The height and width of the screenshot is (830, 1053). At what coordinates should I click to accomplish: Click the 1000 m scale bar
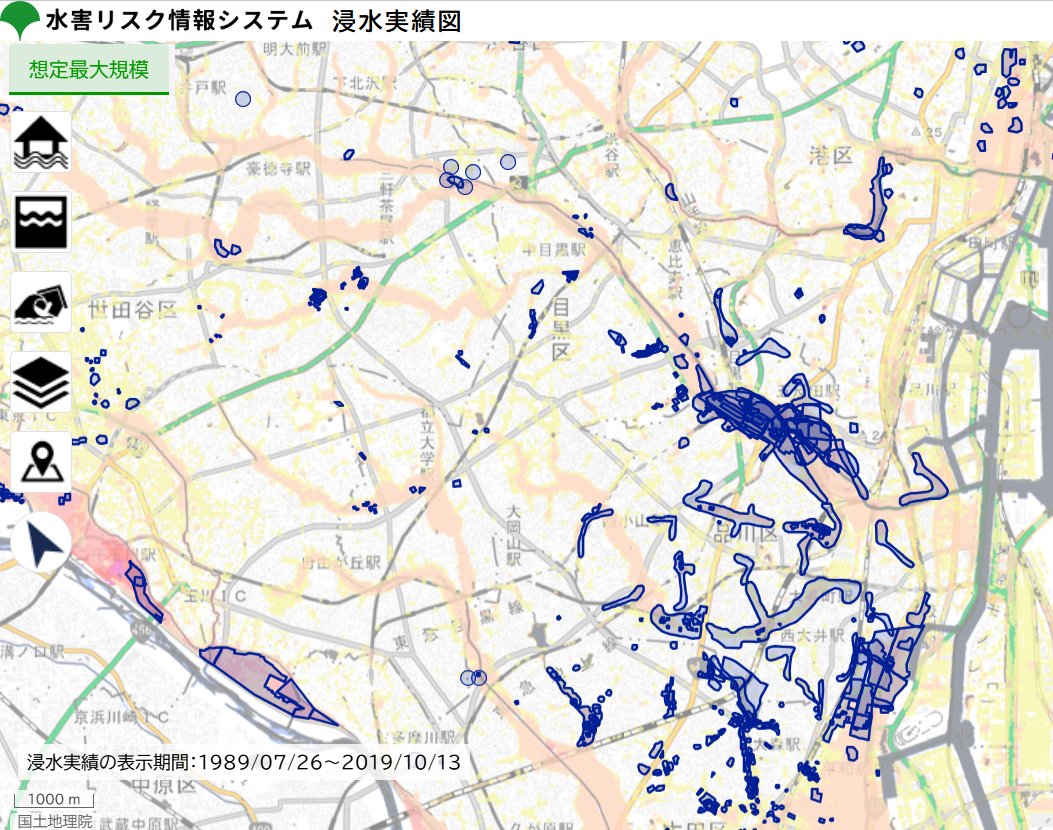coord(54,800)
